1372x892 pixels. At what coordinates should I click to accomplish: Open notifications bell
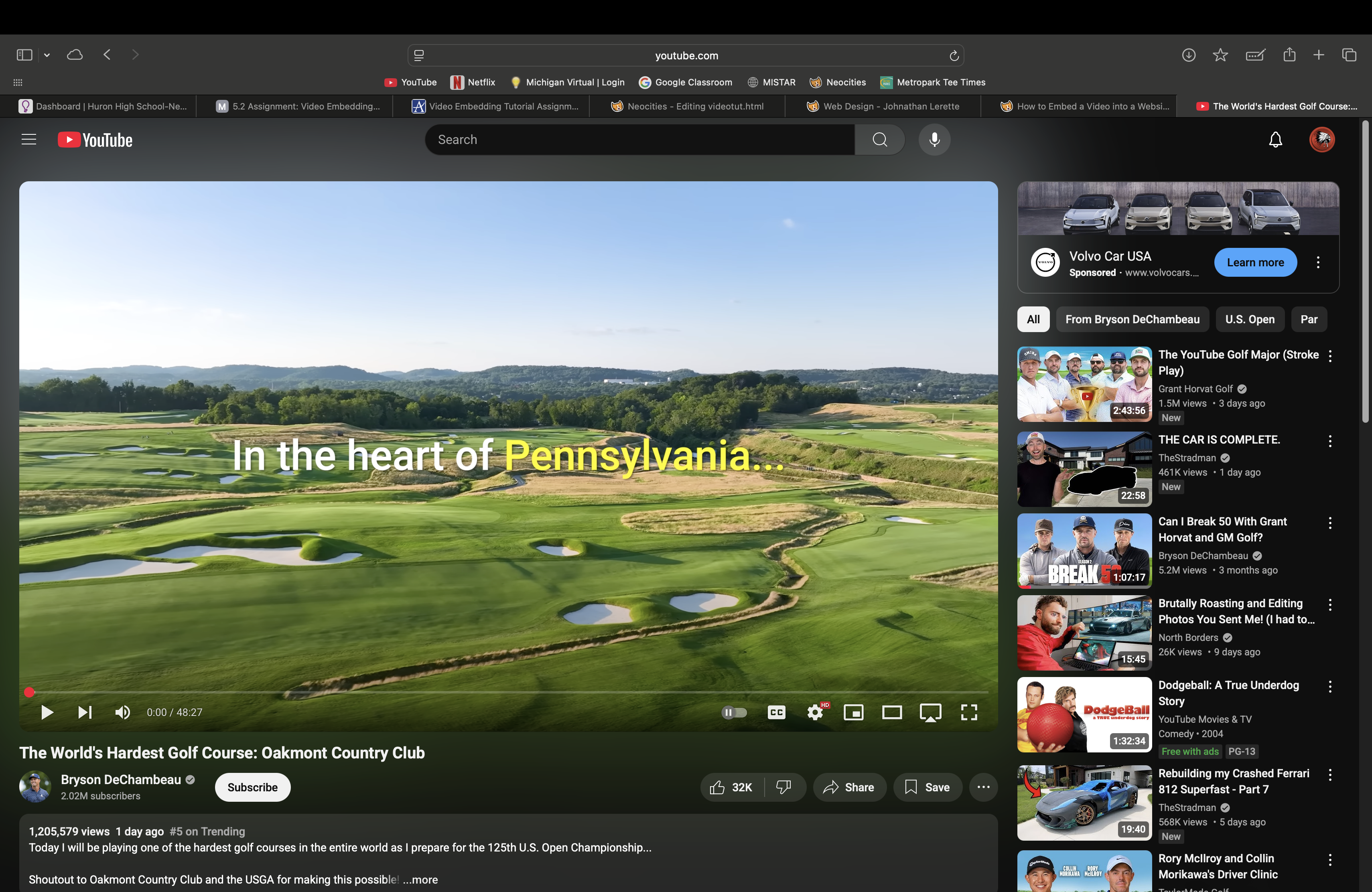click(1276, 140)
